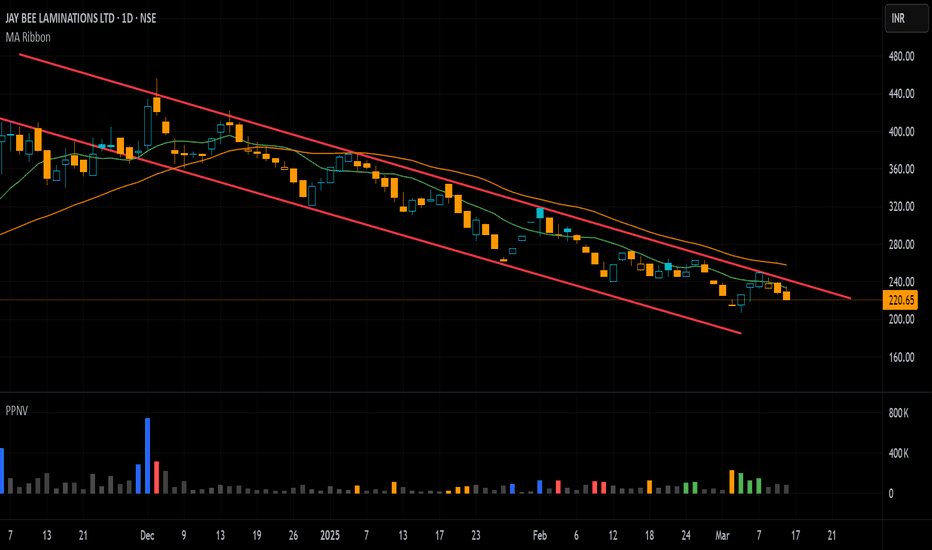This screenshot has height=550, width=932.
Task: Click the last orange candlestick at 220
Action: pos(786,296)
